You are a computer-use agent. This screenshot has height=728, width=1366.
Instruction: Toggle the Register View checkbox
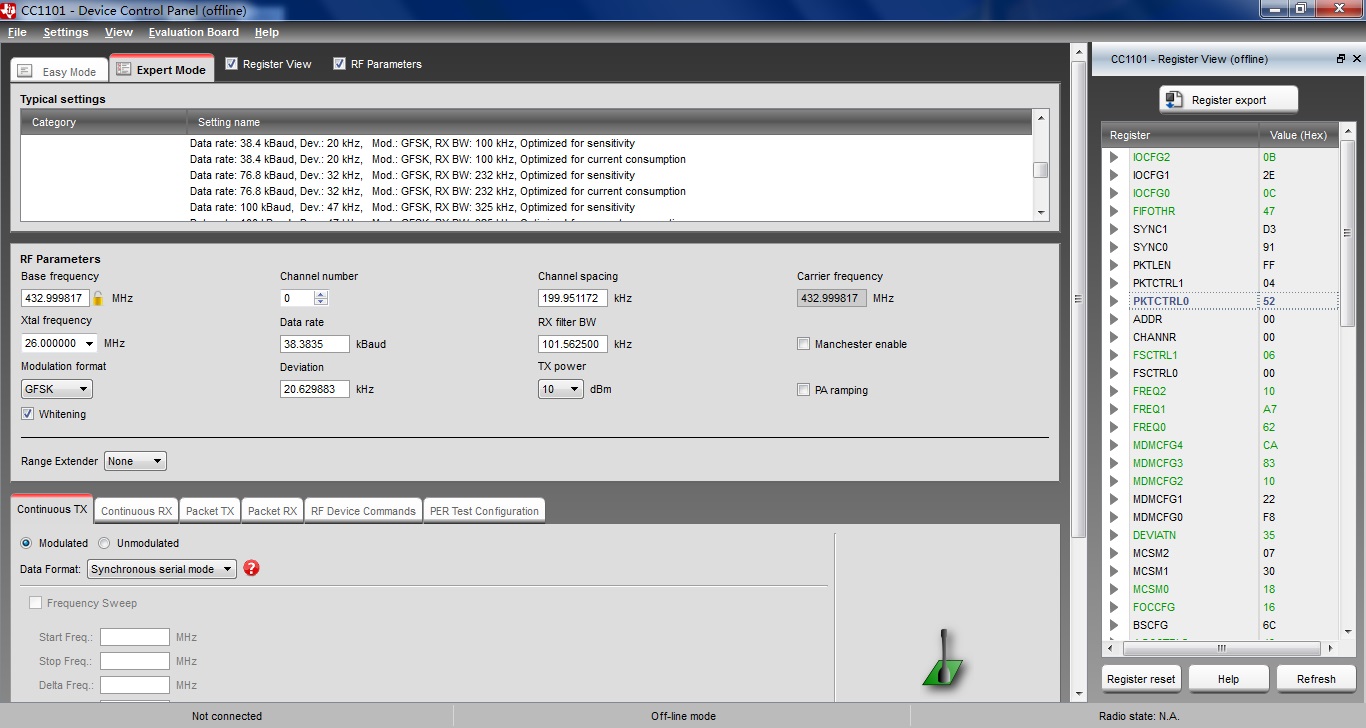coord(232,64)
